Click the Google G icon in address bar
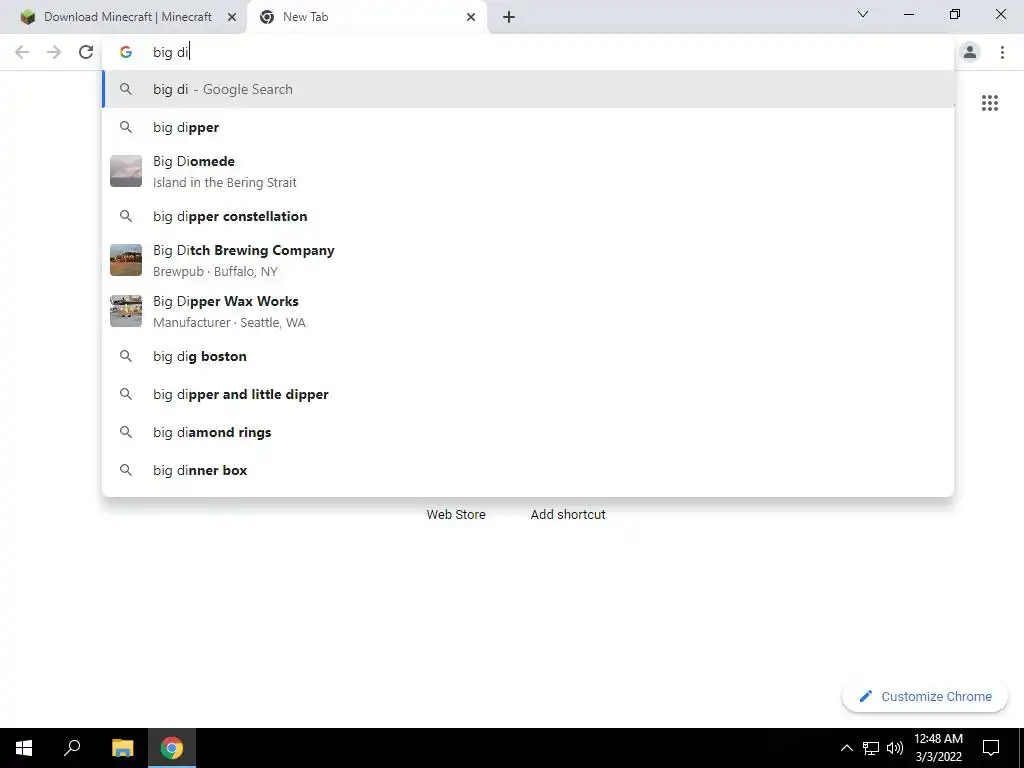This screenshot has height=768, width=1024. [x=126, y=52]
